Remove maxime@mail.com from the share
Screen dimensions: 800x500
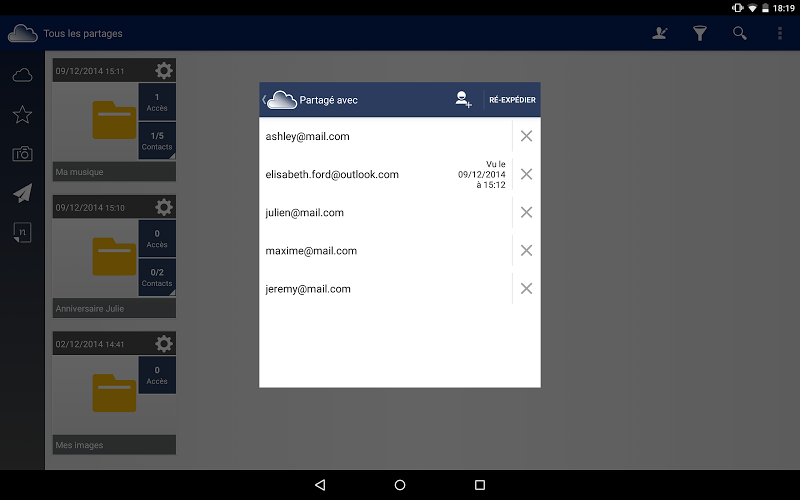(526, 251)
